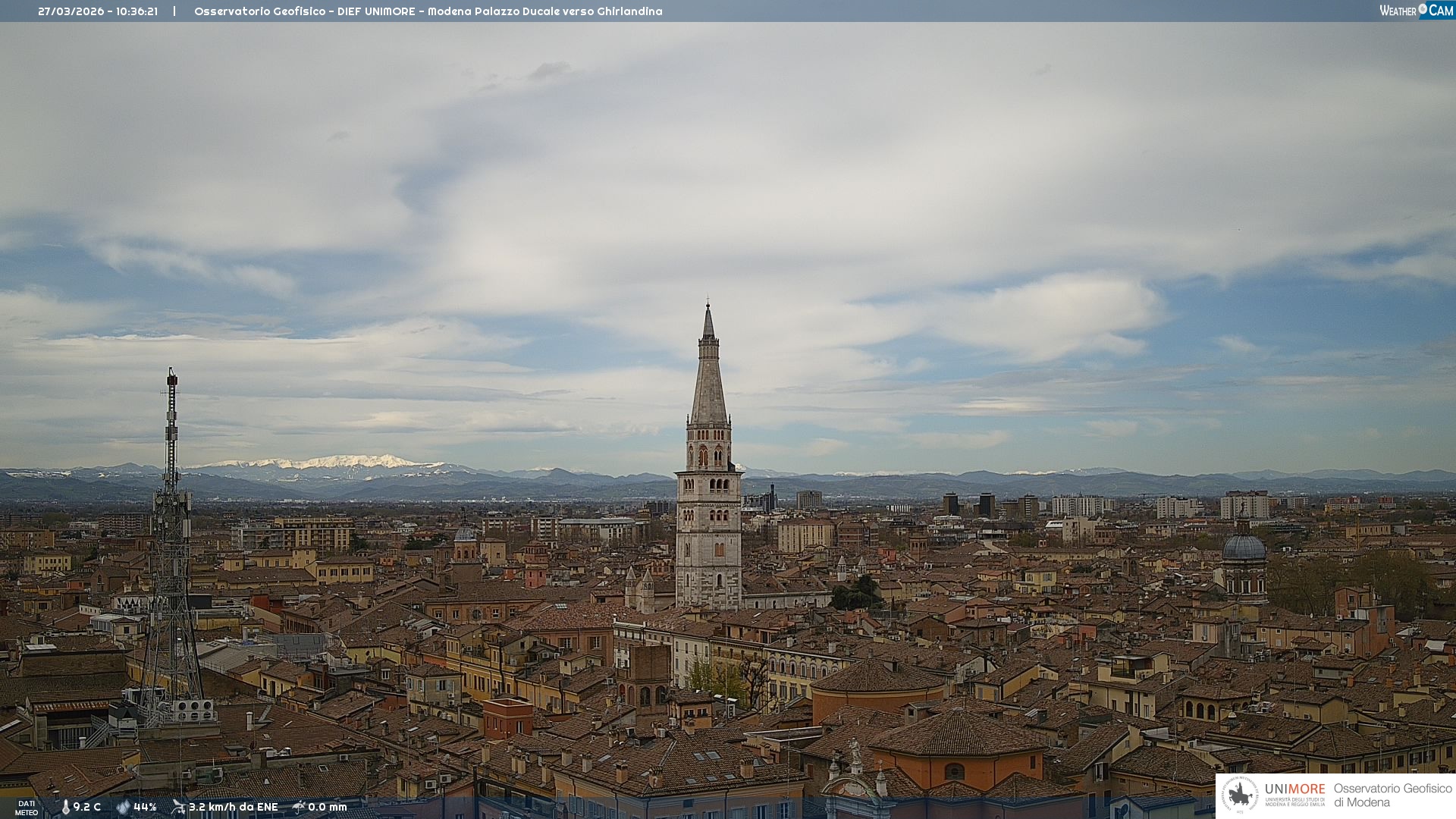Screen dimensions: 1456x819
Task: Click Osservatorio Geofisico di Modena text
Action: pos(1392,795)
